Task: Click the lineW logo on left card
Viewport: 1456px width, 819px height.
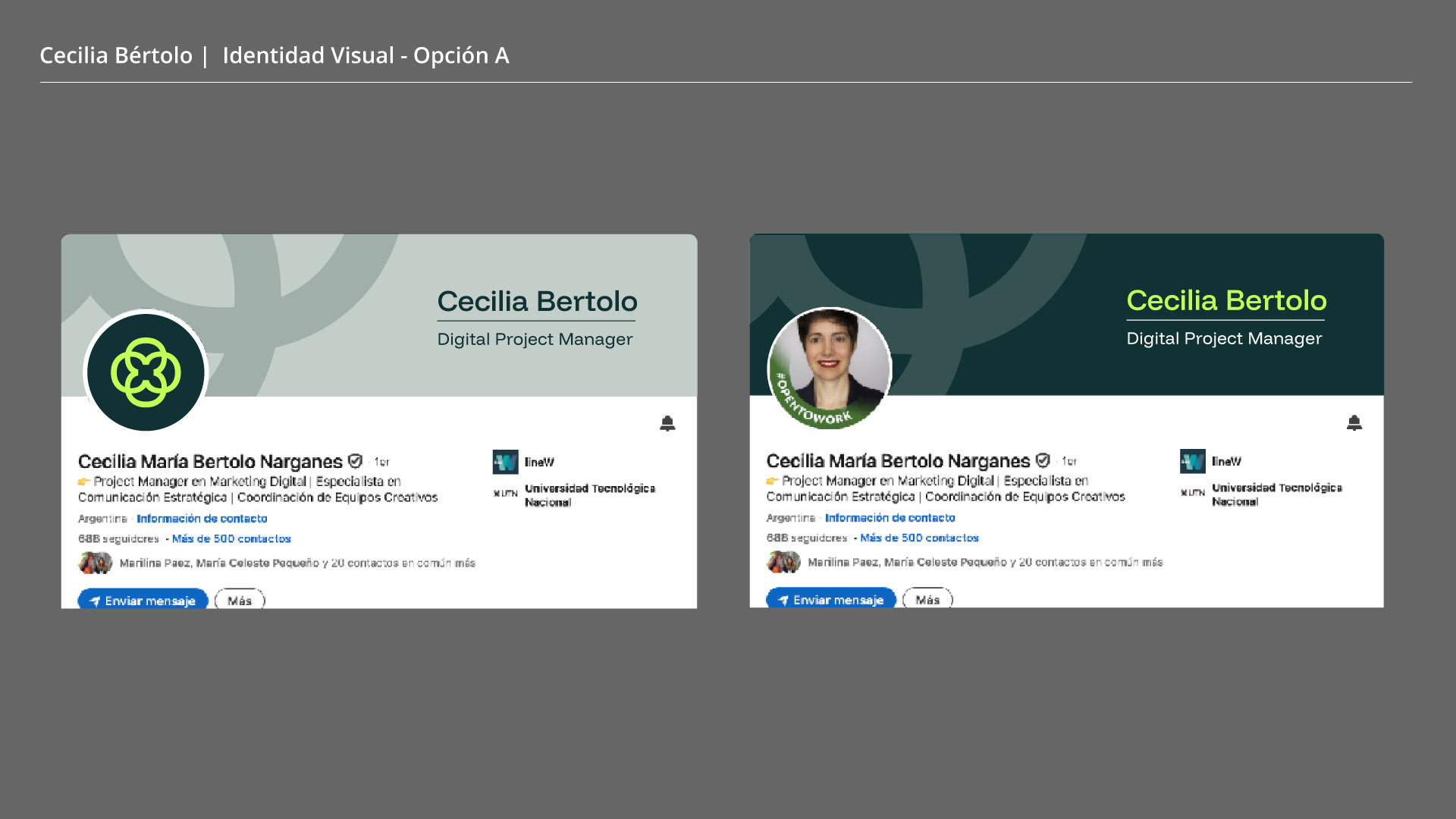Action: pos(505,462)
